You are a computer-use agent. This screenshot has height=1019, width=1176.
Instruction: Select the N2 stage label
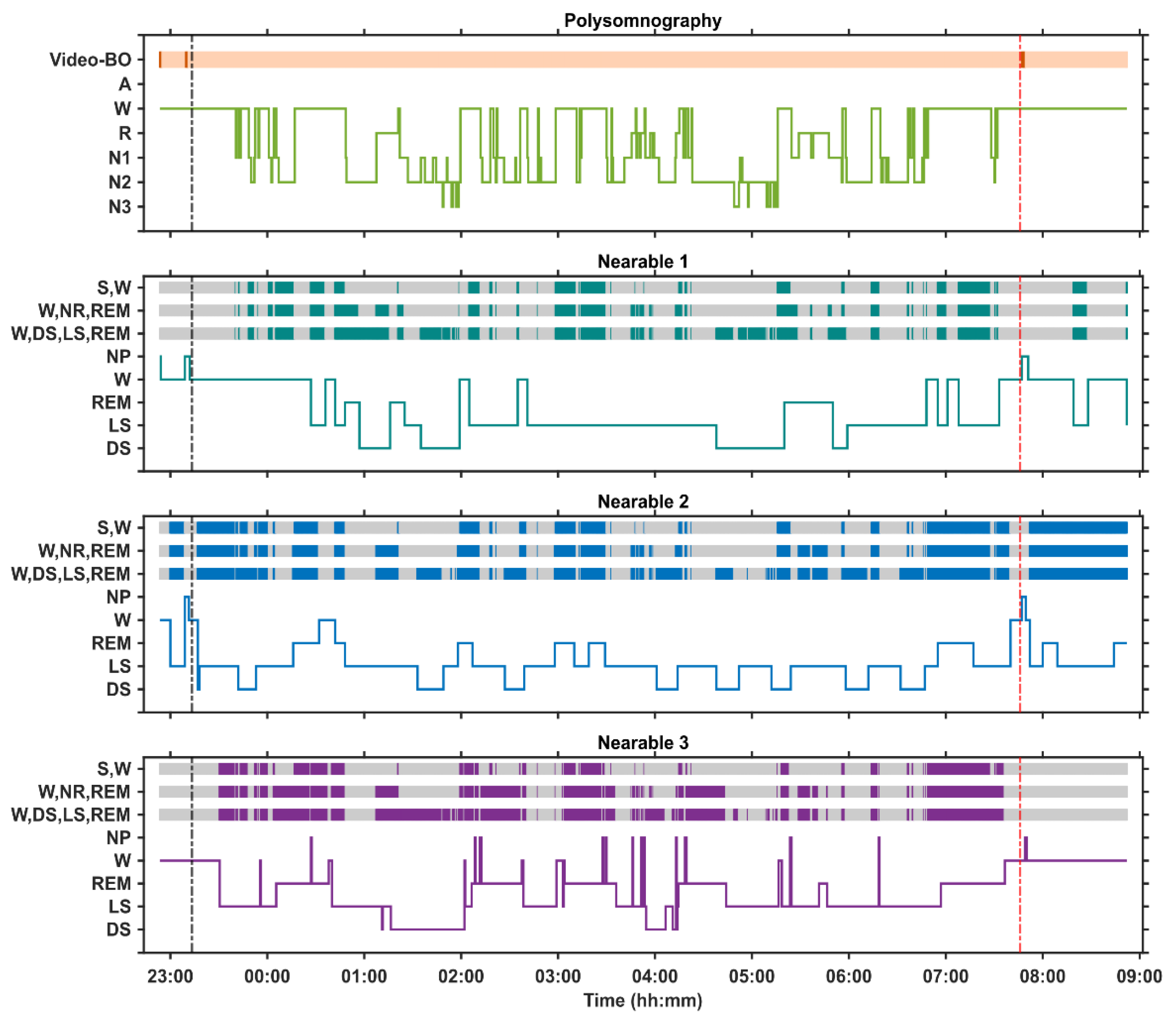[x=120, y=182]
